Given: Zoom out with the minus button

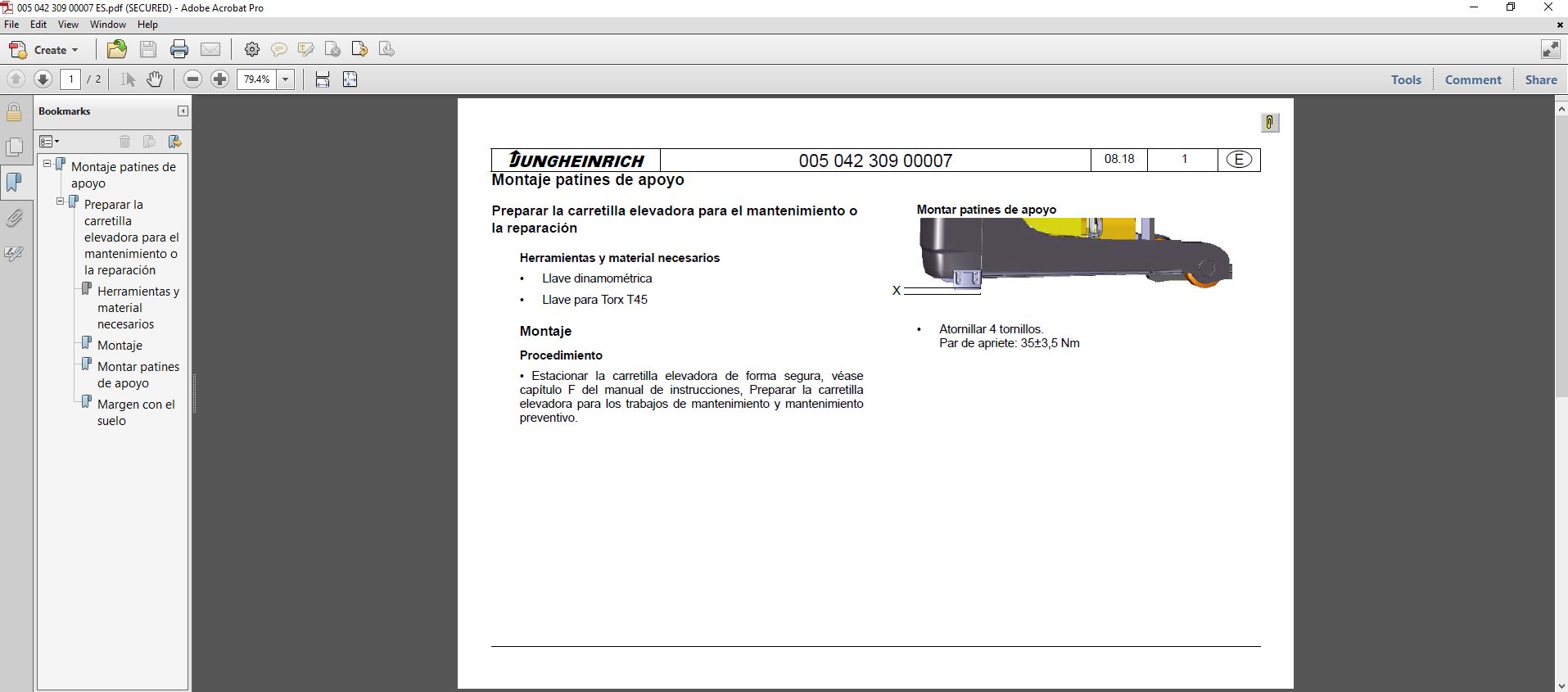Looking at the screenshot, I should pyautogui.click(x=192, y=79).
